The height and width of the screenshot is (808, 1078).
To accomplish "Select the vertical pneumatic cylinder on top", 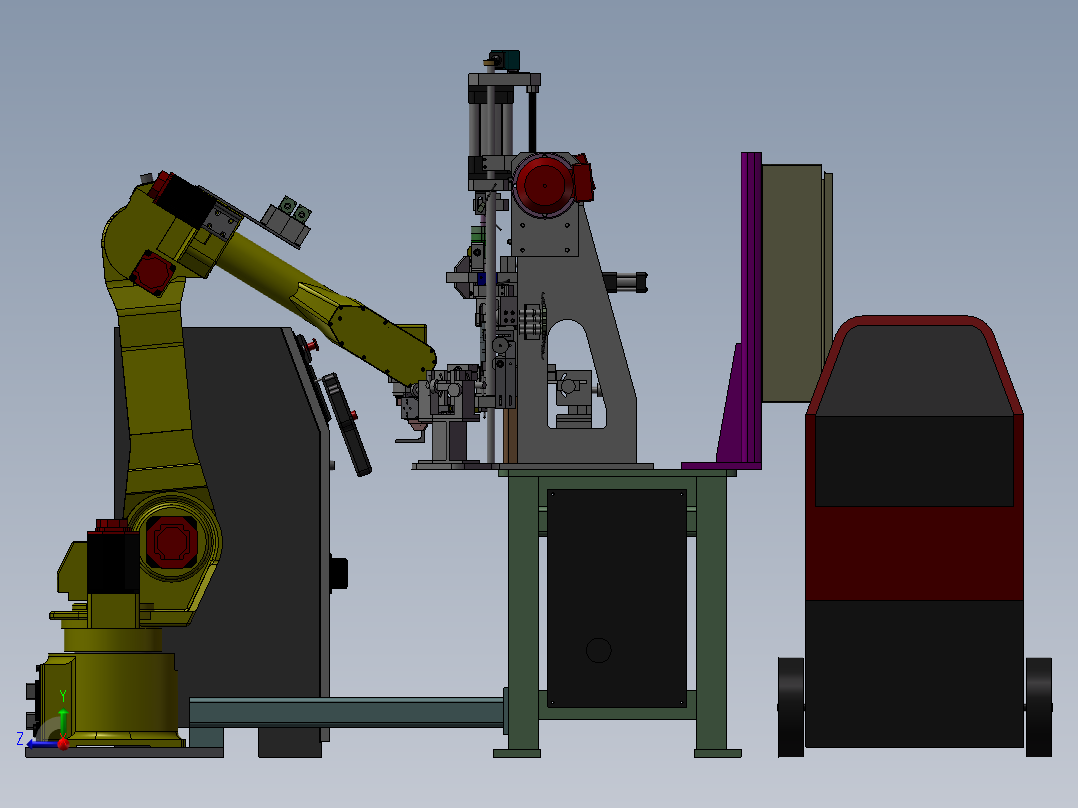I will coord(491,131).
